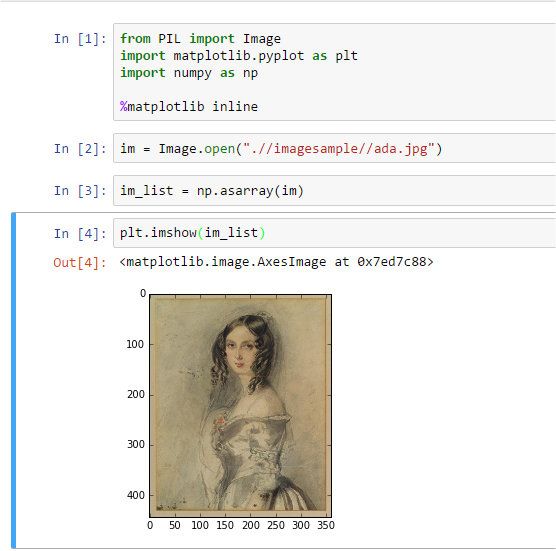Screen dimensions: 556x551
Task: Click the y-axis tick label 400
Action: [x=136, y=495]
